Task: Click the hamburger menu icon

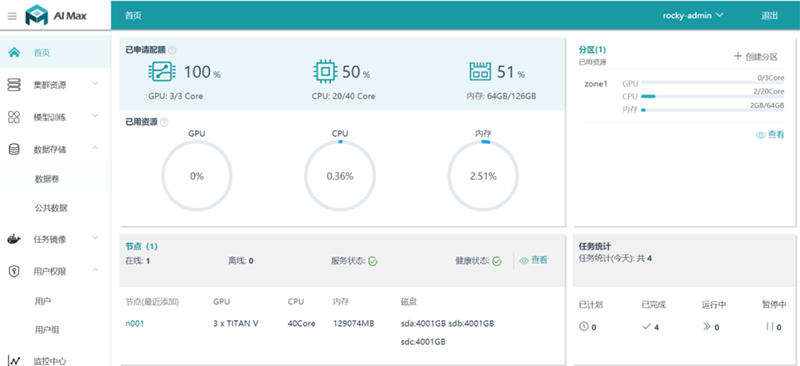Action: [12, 16]
